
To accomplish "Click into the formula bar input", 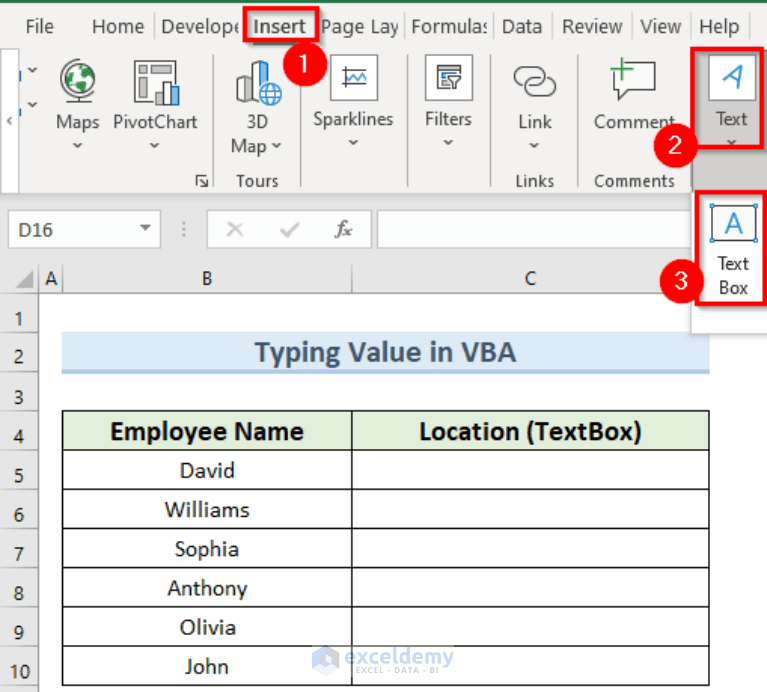I will (x=533, y=229).
